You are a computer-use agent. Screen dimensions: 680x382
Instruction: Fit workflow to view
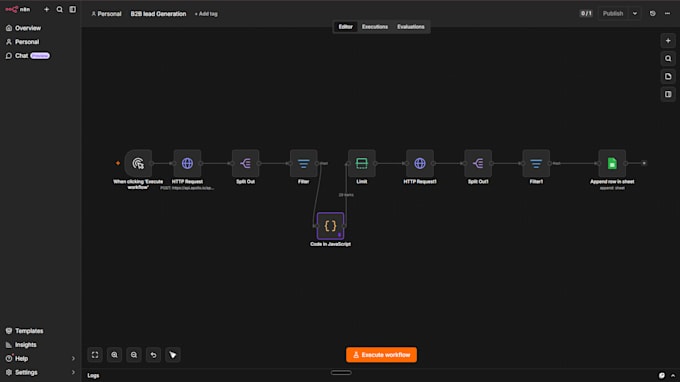(x=95, y=355)
